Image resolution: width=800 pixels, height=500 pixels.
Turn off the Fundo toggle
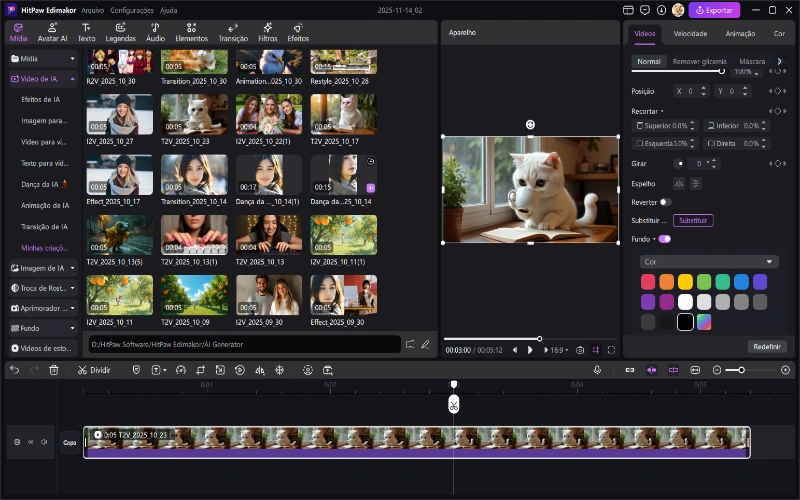coord(664,239)
